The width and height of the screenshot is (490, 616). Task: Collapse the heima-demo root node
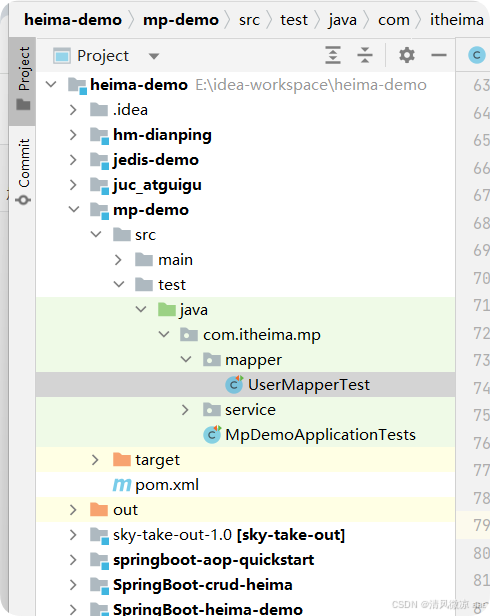(x=51, y=84)
